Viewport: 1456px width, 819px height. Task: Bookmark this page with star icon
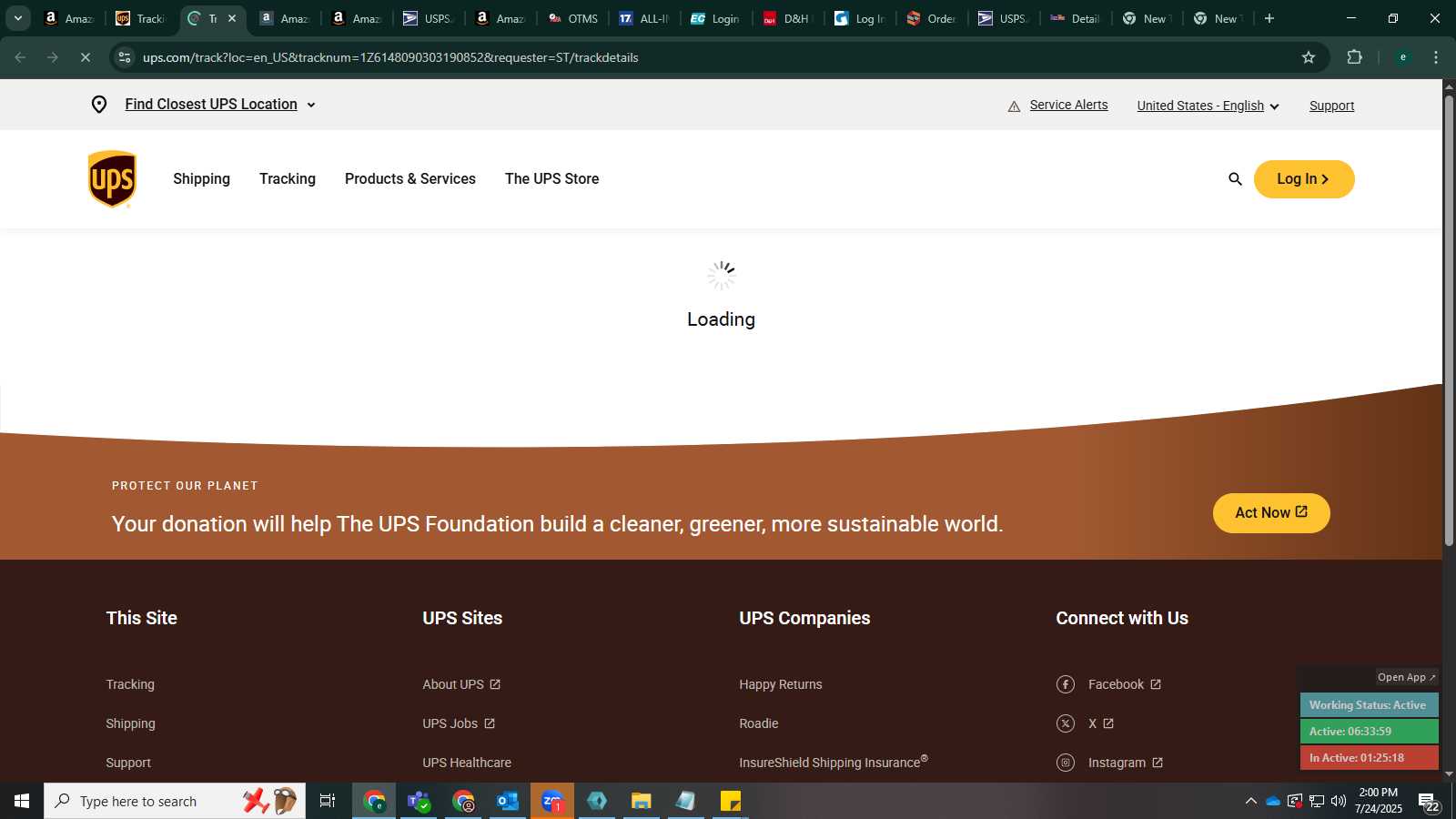click(1309, 57)
